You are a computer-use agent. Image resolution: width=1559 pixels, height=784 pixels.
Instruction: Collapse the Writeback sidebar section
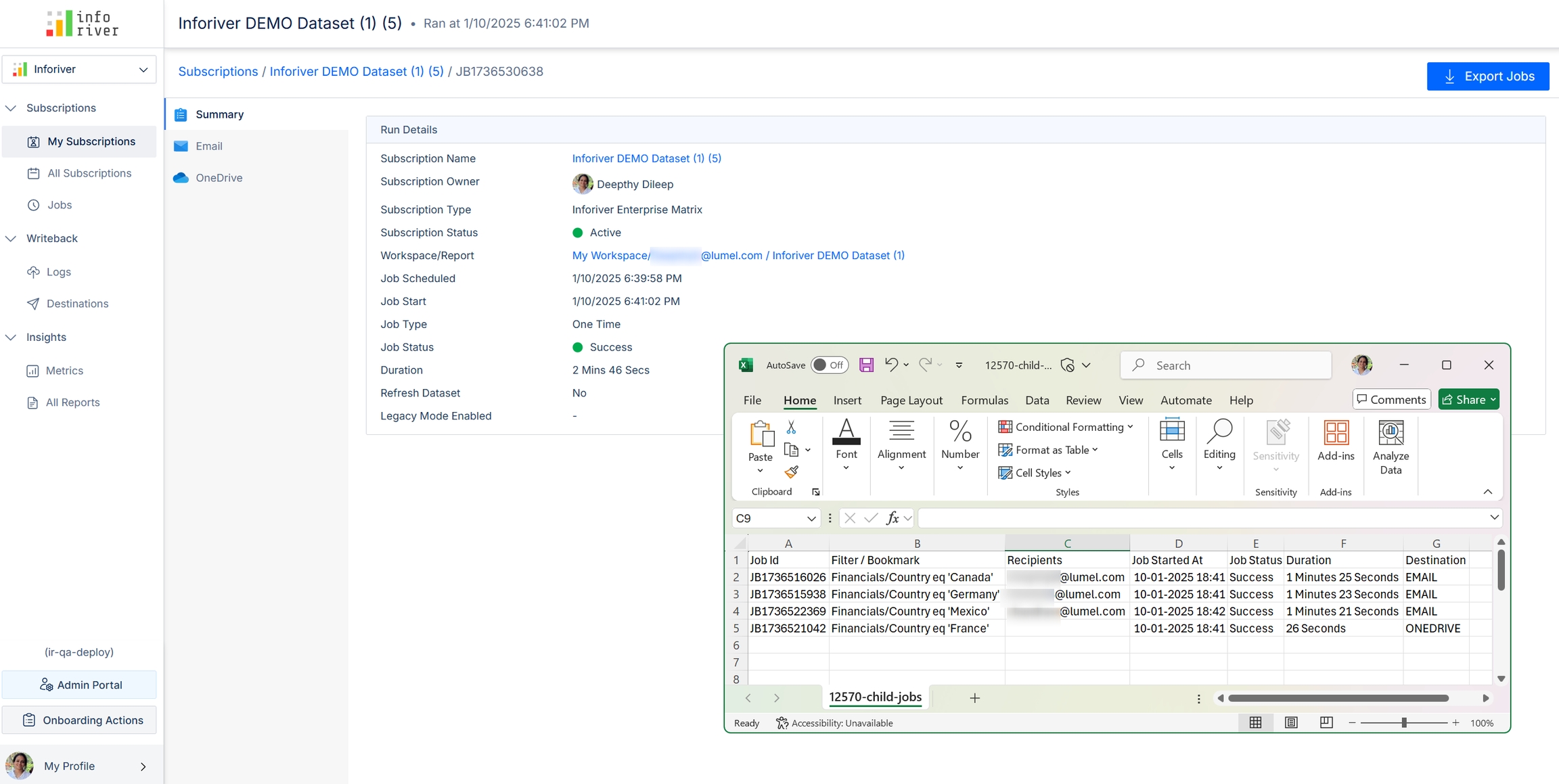click(x=11, y=239)
